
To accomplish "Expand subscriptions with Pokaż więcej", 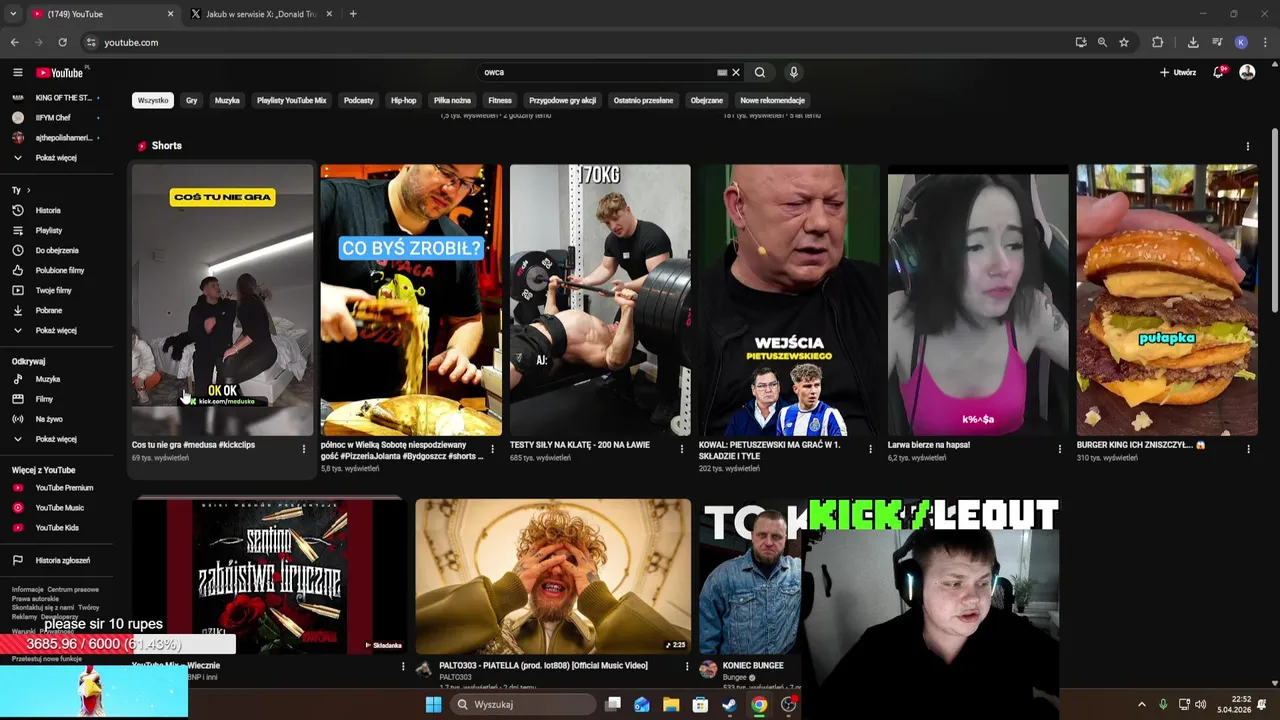I will point(55,158).
